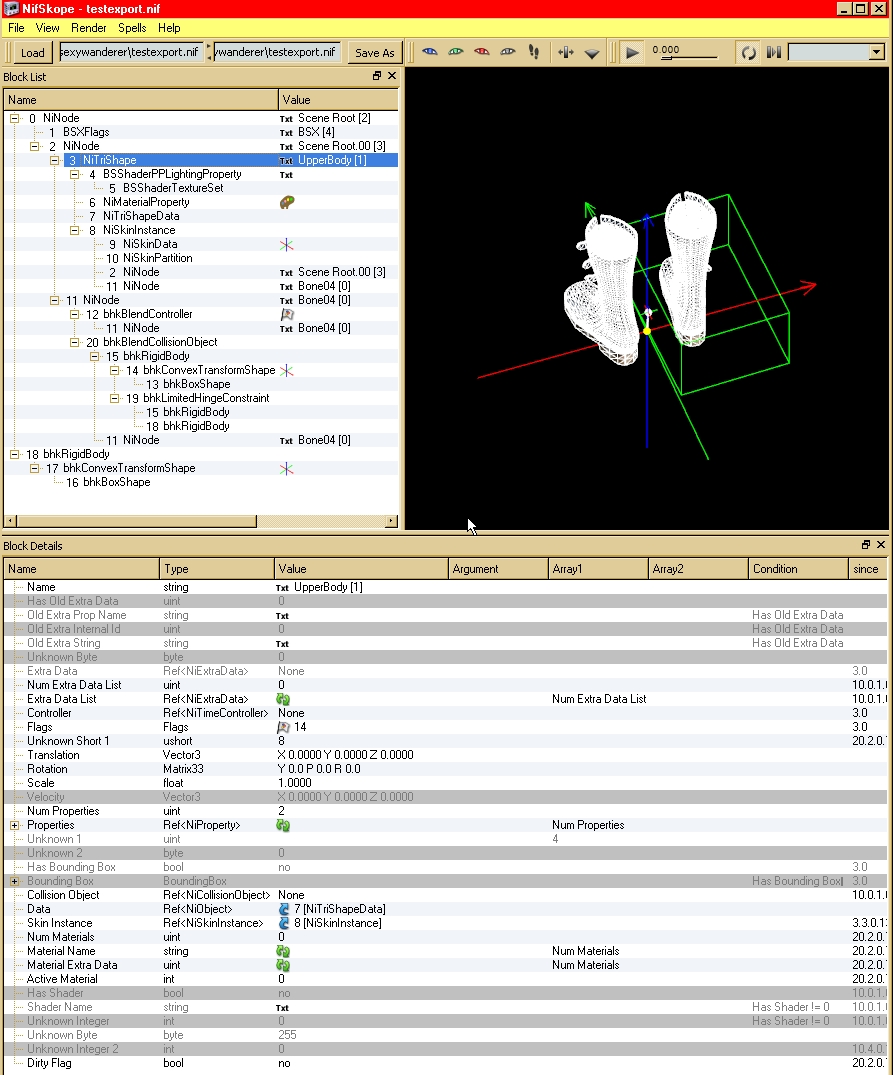Collapse 4 BSShaderPPLightingProperty node

point(74,175)
